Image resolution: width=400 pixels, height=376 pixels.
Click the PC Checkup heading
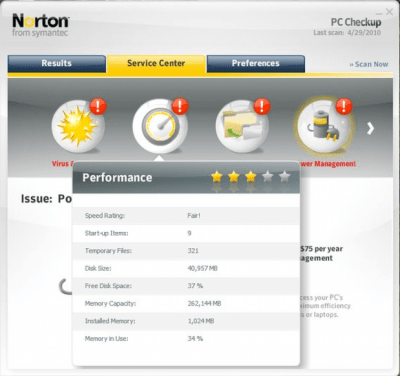tap(356, 22)
